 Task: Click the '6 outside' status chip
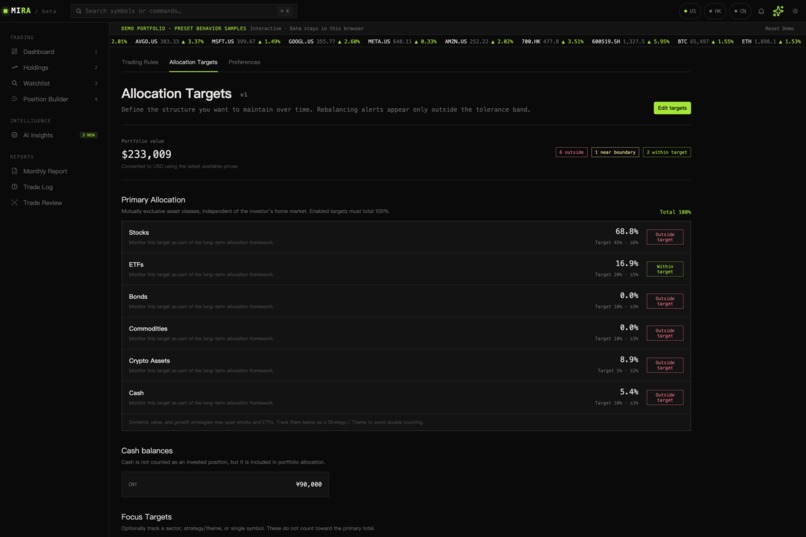coord(571,152)
